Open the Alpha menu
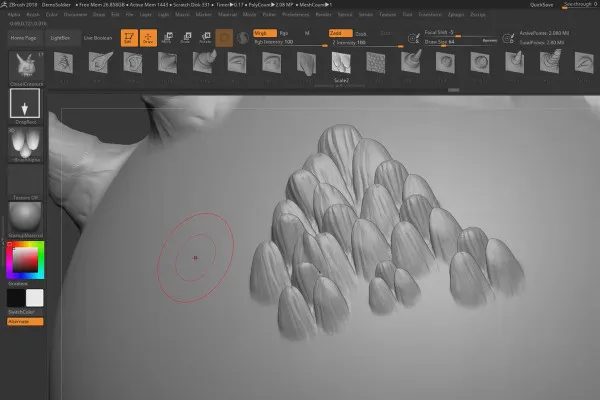The image size is (600, 400). click(14, 15)
